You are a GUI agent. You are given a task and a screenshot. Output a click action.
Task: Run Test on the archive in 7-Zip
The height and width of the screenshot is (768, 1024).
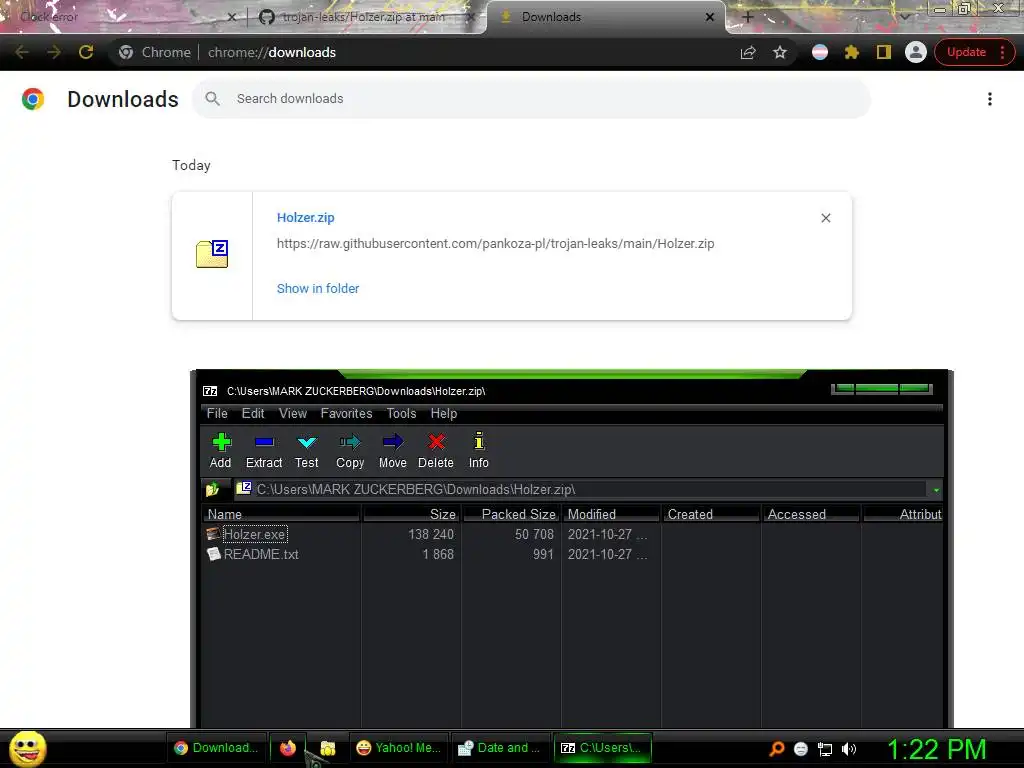306,451
